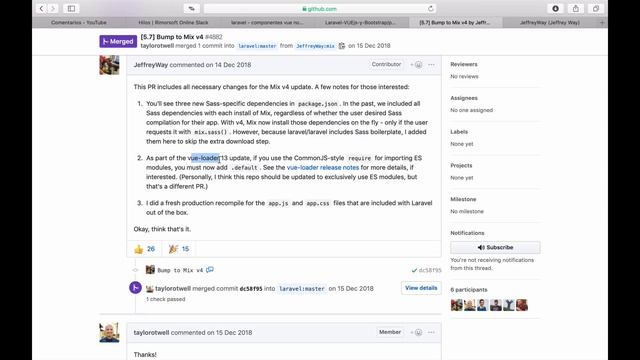The height and width of the screenshot is (360, 640).
Task: Open the Safari downloads icon
Action: (556, 9)
